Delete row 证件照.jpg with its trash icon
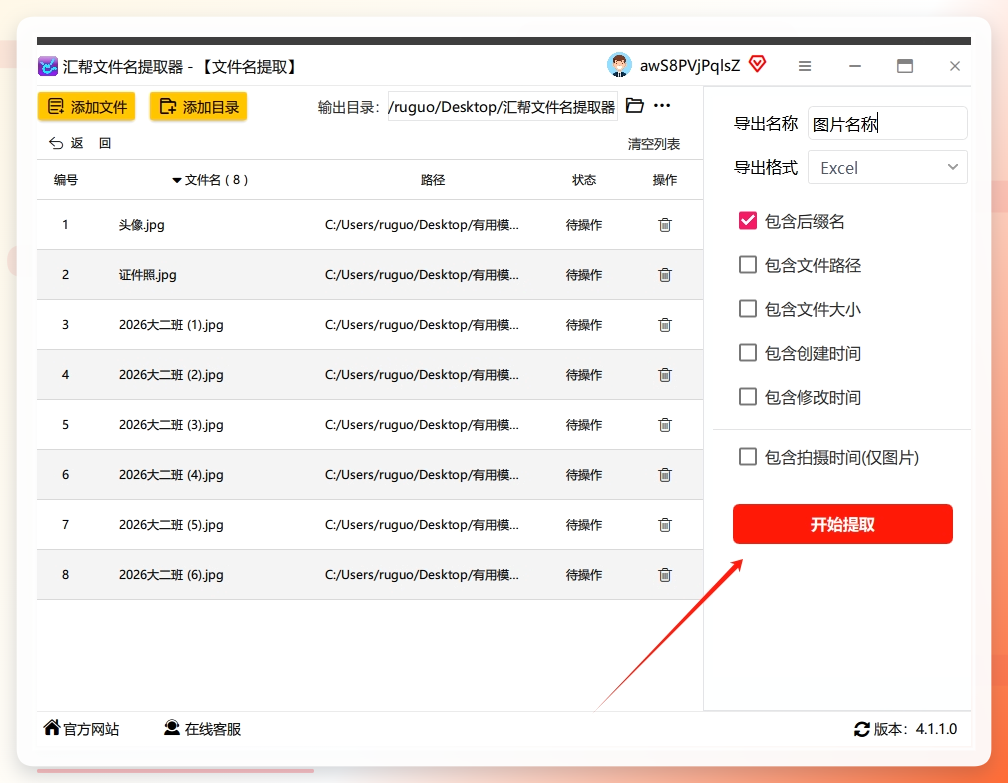Image resolution: width=1008 pixels, height=783 pixels. [665, 275]
